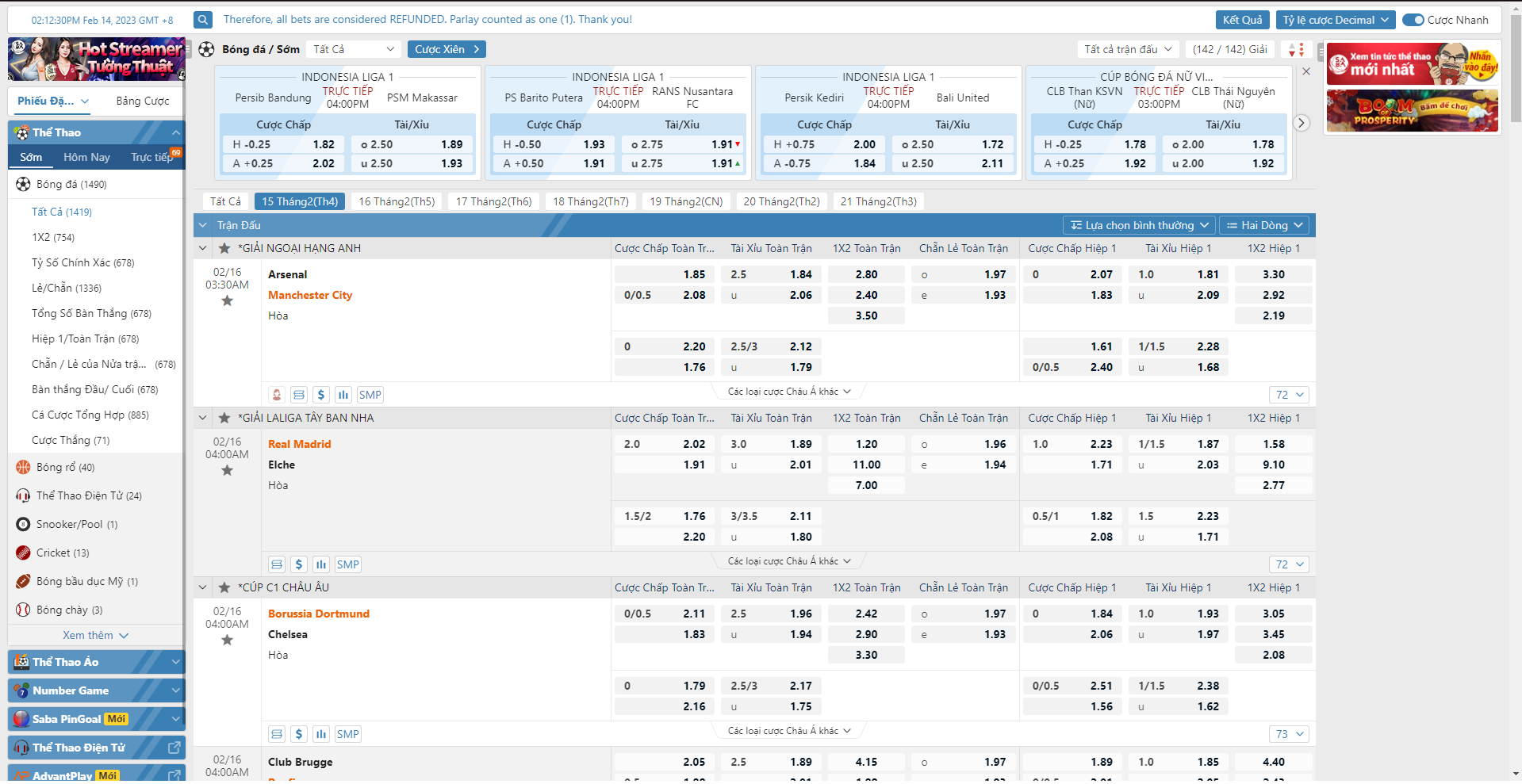Click the Cược Xiên button
This screenshot has width=1522, height=784.
[447, 49]
